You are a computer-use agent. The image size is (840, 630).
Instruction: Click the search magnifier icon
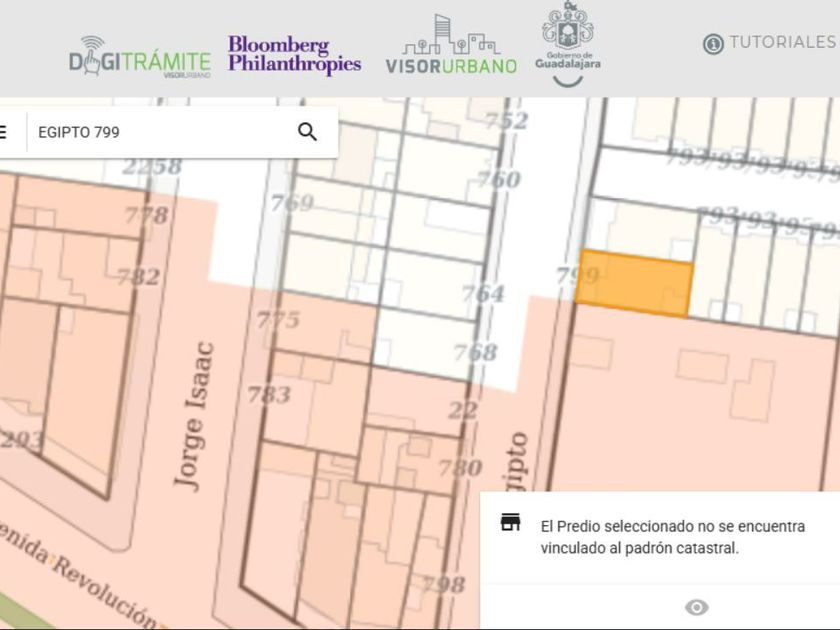[307, 131]
